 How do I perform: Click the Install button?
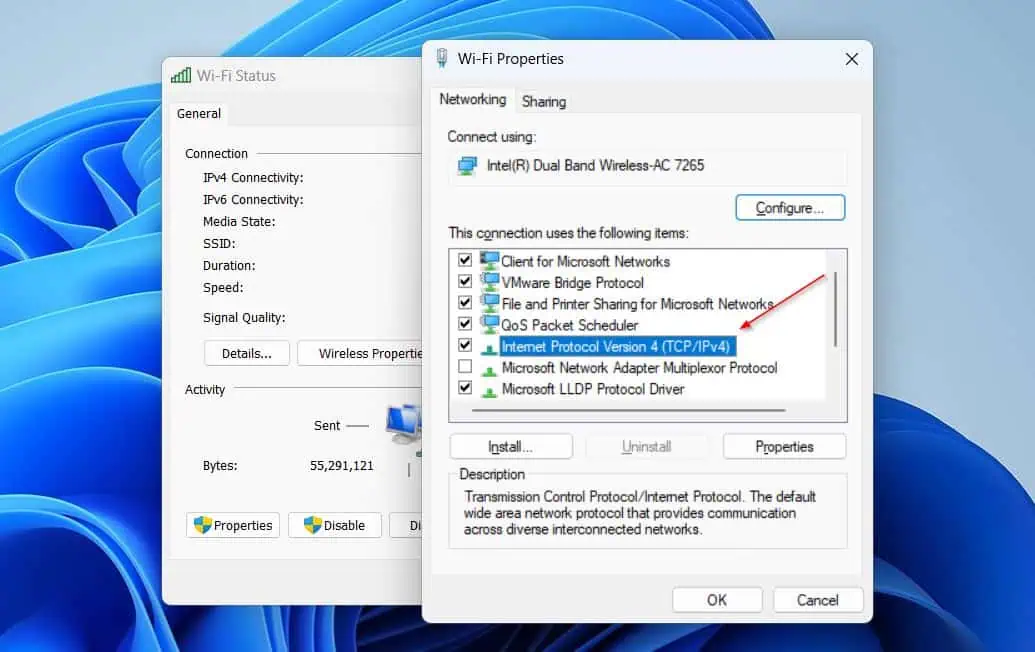click(x=511, y=447)
